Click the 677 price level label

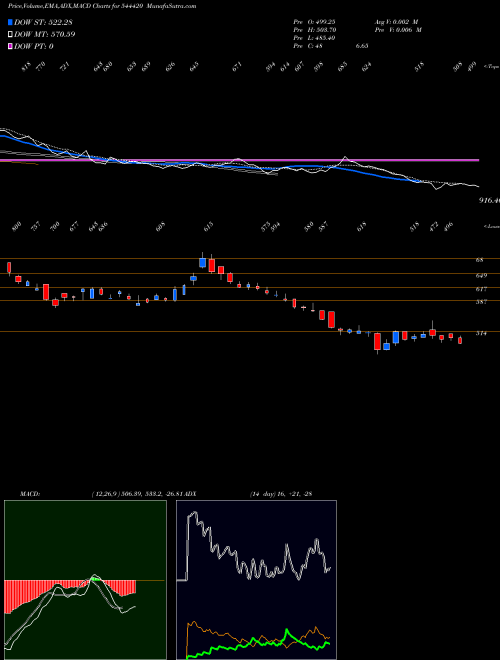point(481,289)
